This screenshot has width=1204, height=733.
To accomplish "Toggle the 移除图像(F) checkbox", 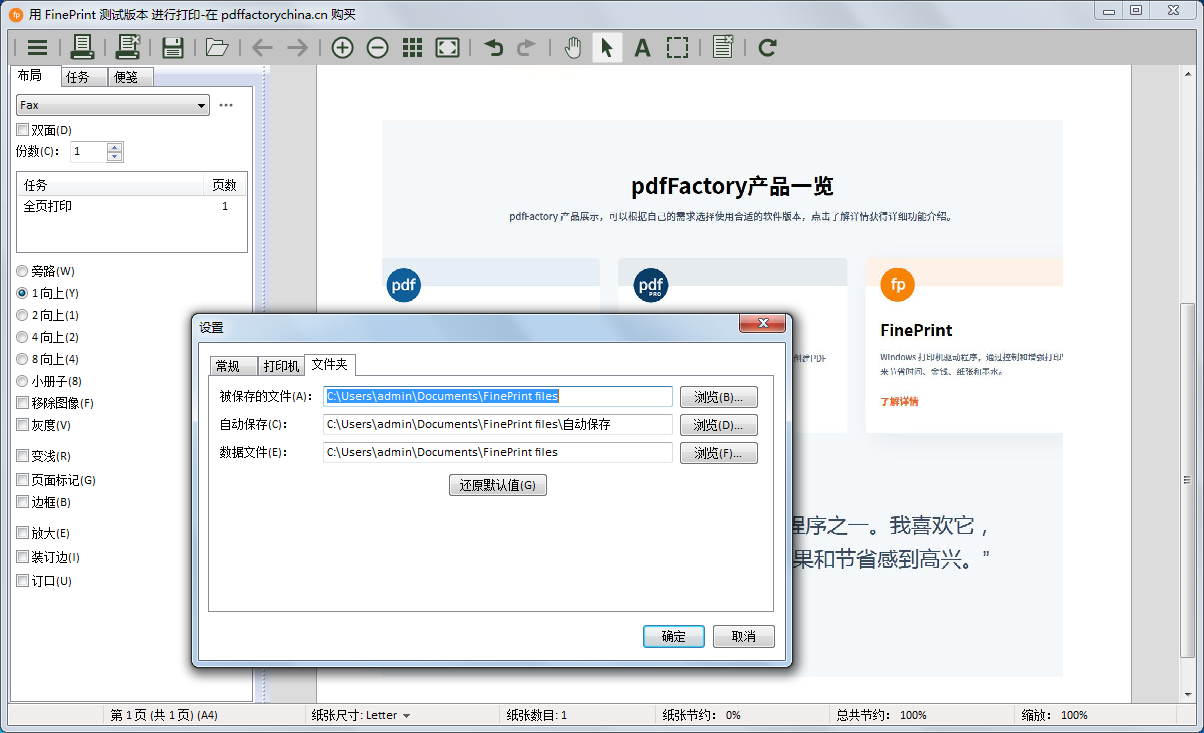I will 23,403.
